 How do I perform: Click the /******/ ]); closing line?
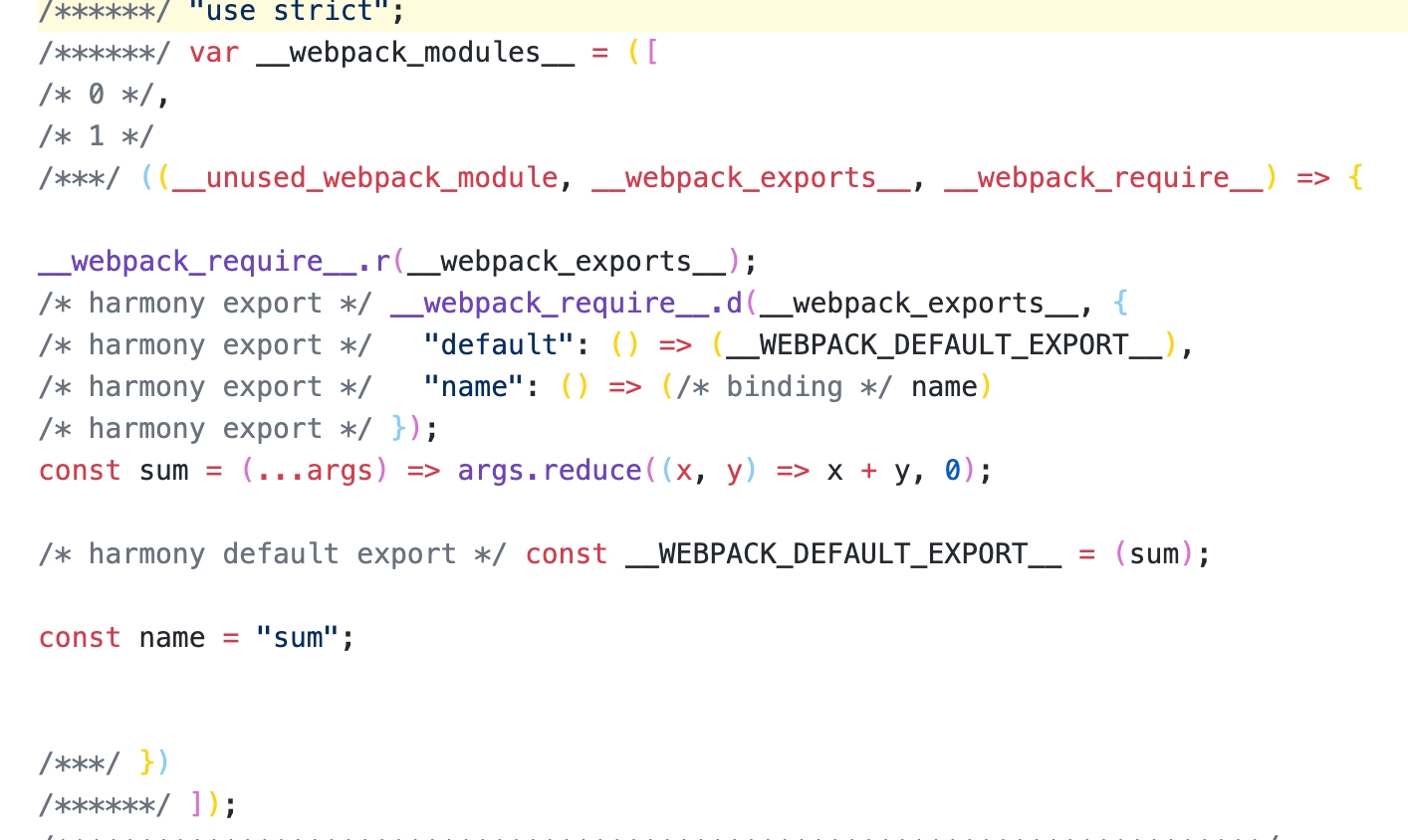138,804
